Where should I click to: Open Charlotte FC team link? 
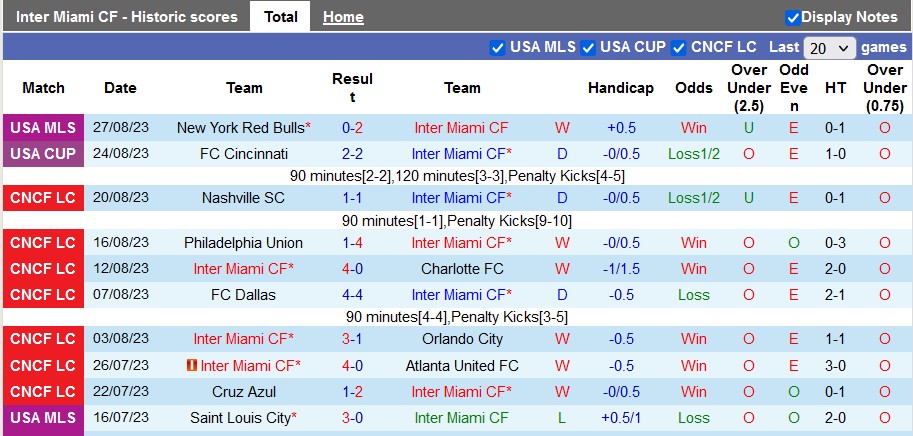[462, 268]
